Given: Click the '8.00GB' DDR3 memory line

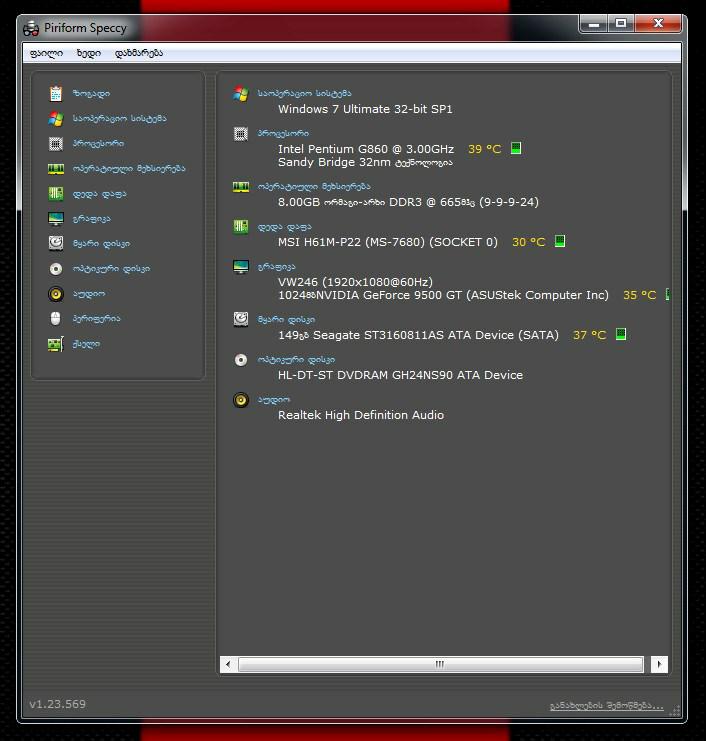Looking at the screenshot, I should pos(408,202).
